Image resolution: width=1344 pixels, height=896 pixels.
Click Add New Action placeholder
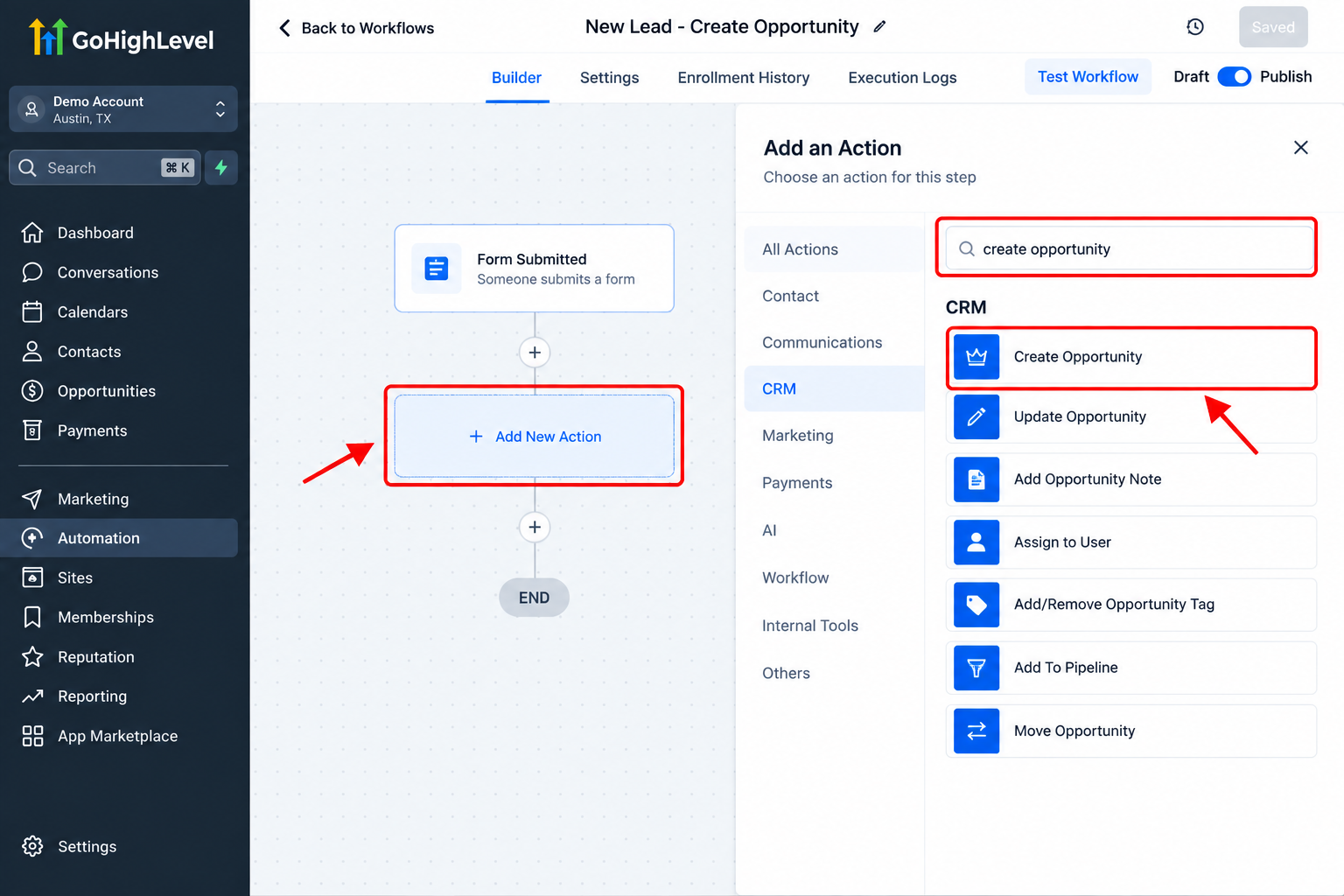535,437
